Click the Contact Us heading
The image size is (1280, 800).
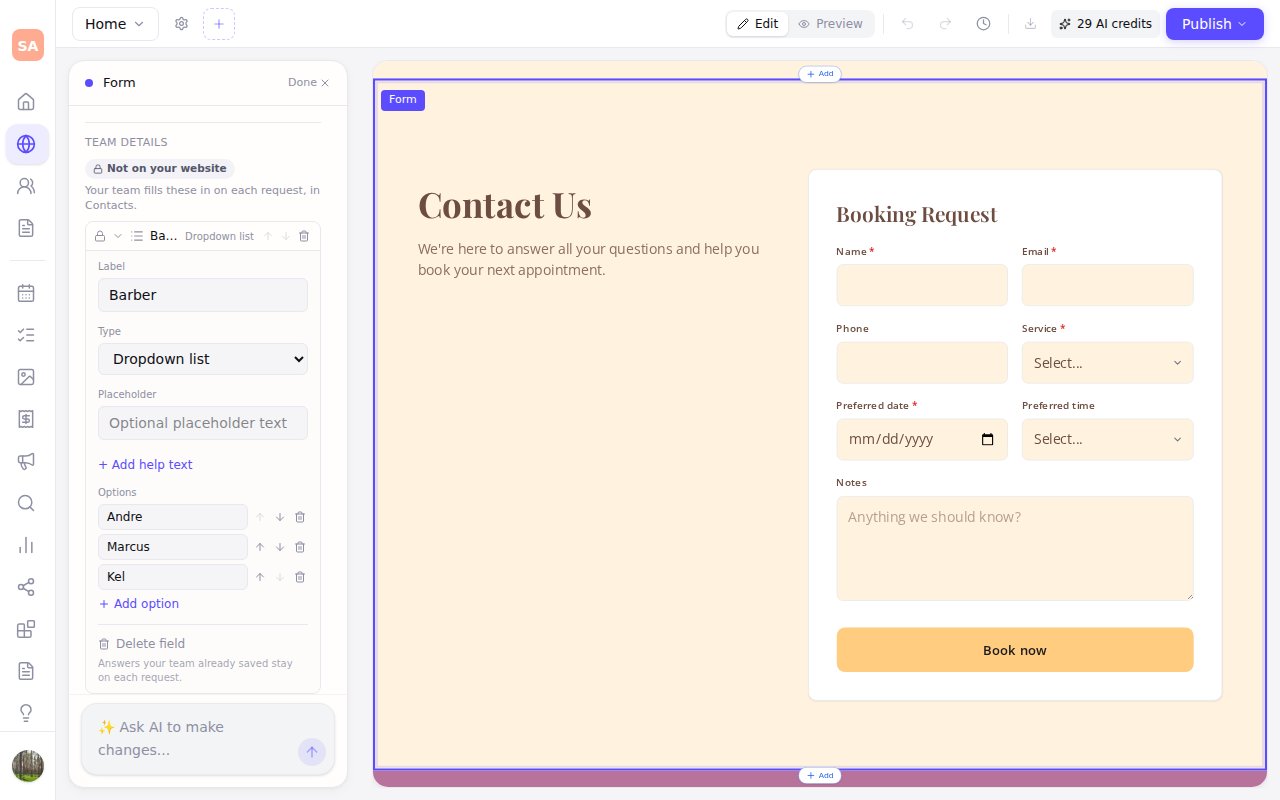[505, 205]
